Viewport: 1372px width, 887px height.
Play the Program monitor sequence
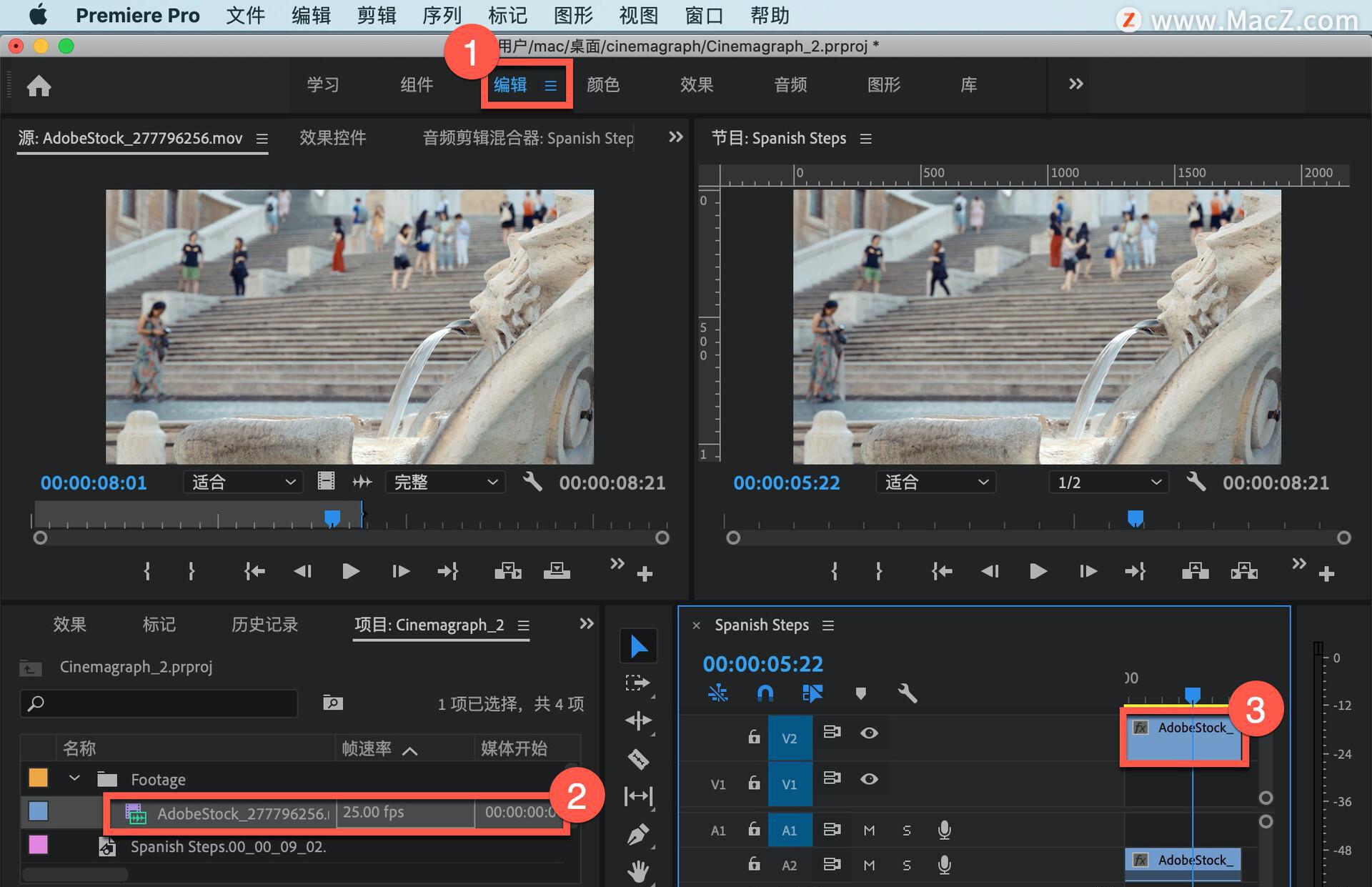(1038, 571)
